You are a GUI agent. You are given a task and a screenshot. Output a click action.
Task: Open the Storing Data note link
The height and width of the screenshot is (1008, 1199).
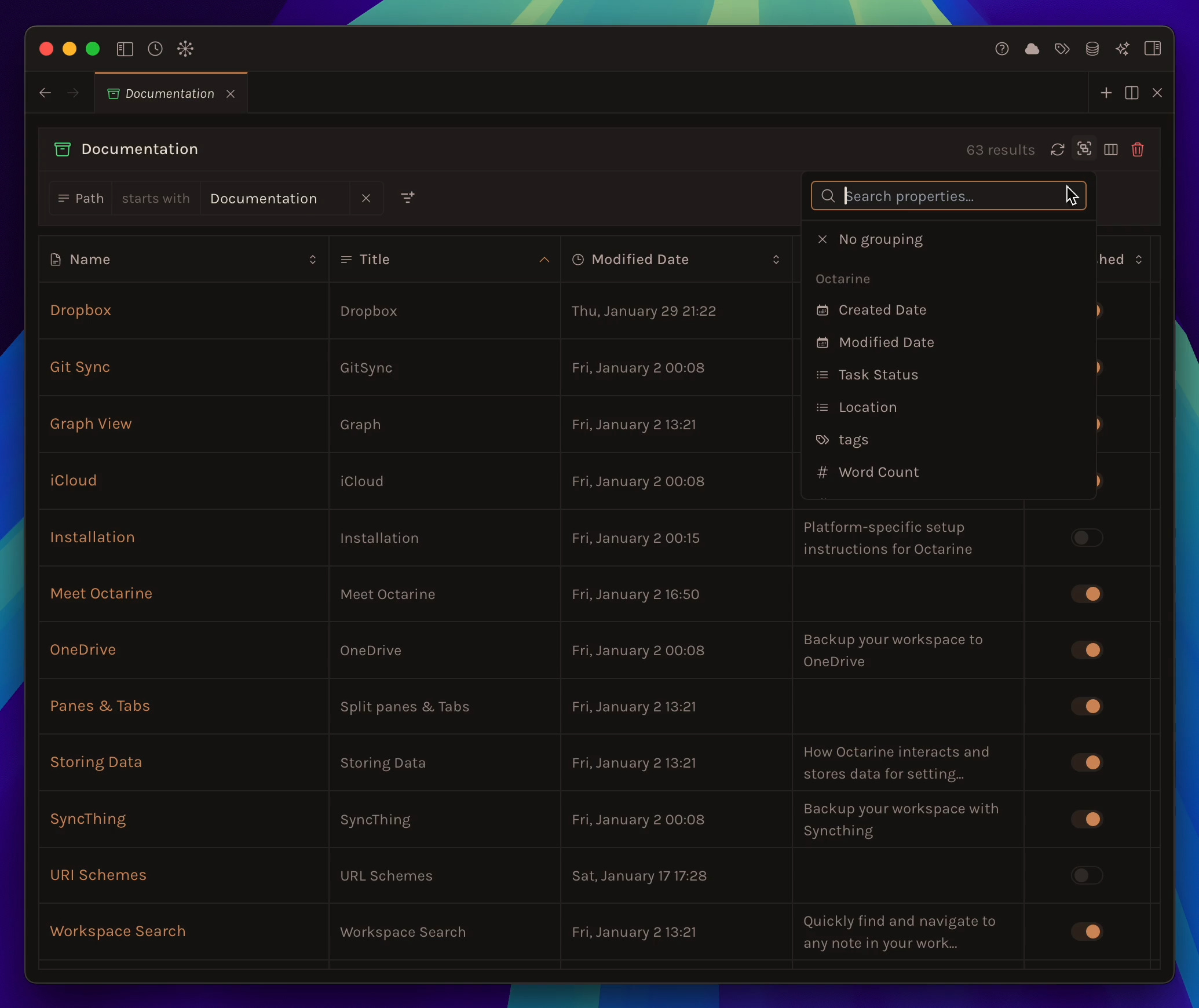[x=96, y=762]
